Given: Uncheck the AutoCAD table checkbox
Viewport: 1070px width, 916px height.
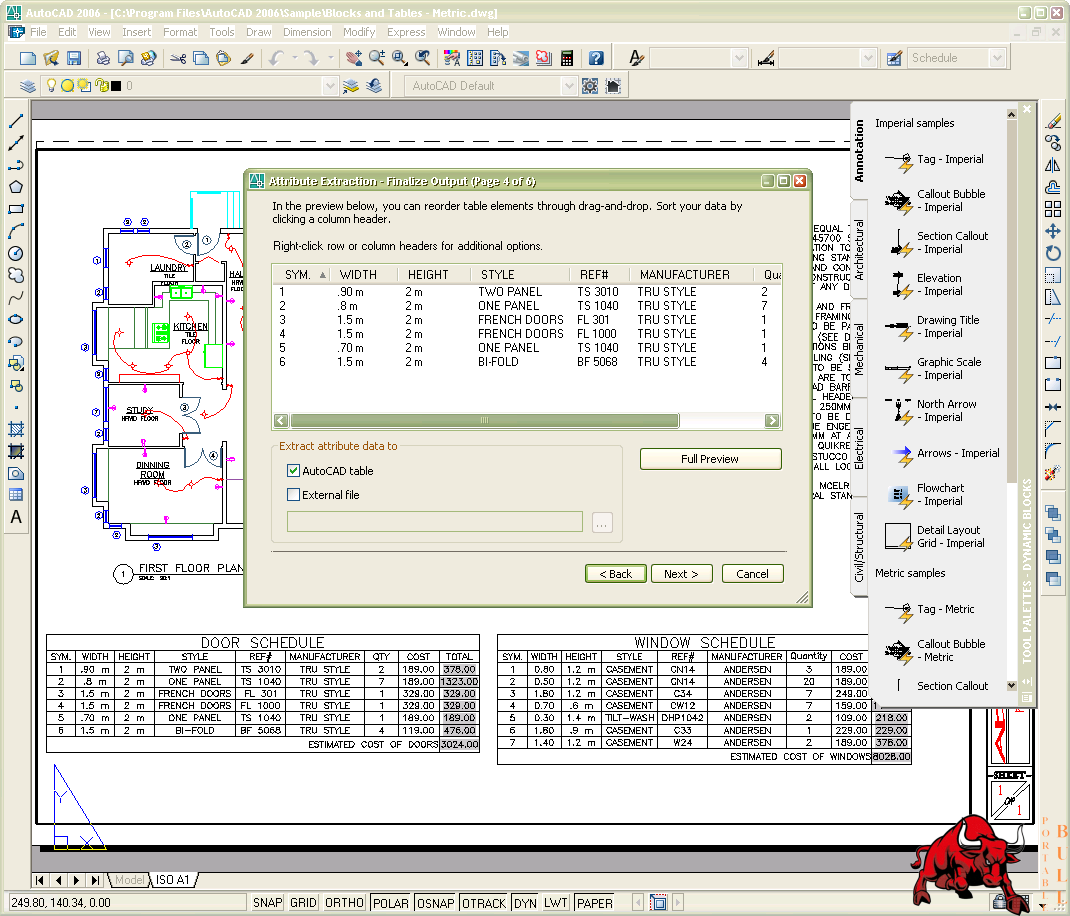Looking at the screenshot, I should pyautogui.click(x=293, y=470).
